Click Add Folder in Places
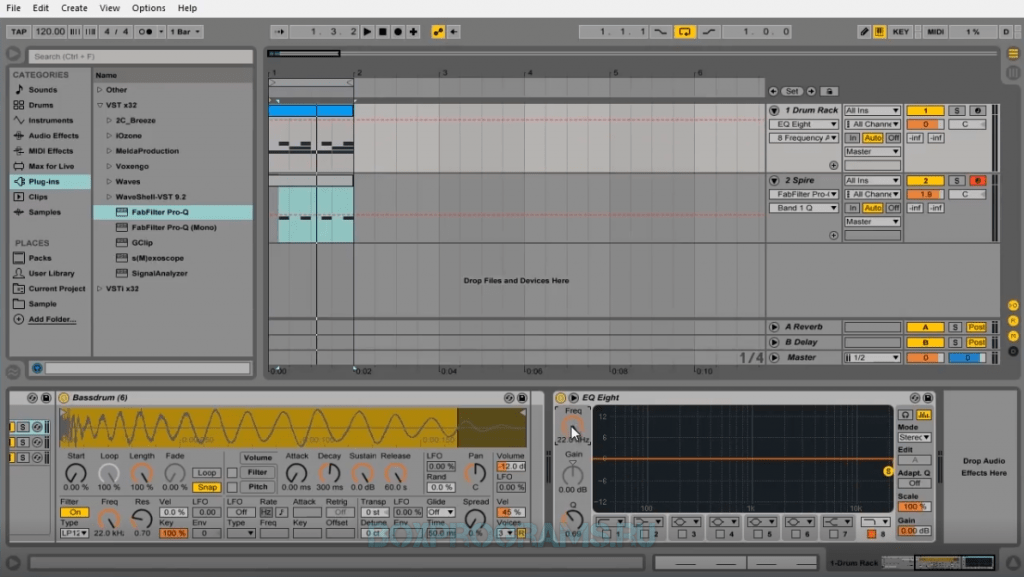This screenshot has height=577, width=1024. coord(51,319)
